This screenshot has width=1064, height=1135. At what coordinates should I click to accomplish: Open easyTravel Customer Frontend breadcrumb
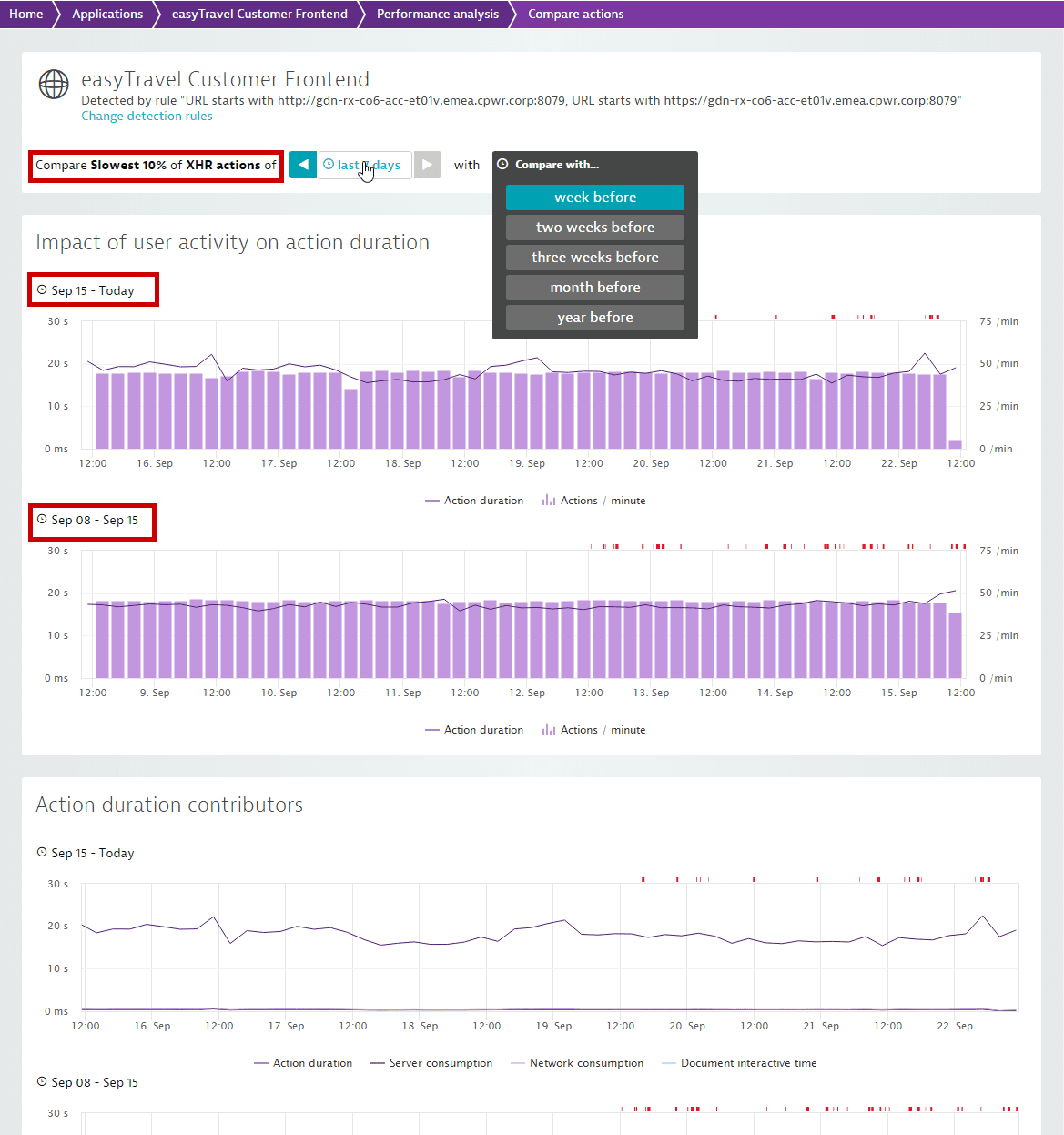[x=259, y=14]
